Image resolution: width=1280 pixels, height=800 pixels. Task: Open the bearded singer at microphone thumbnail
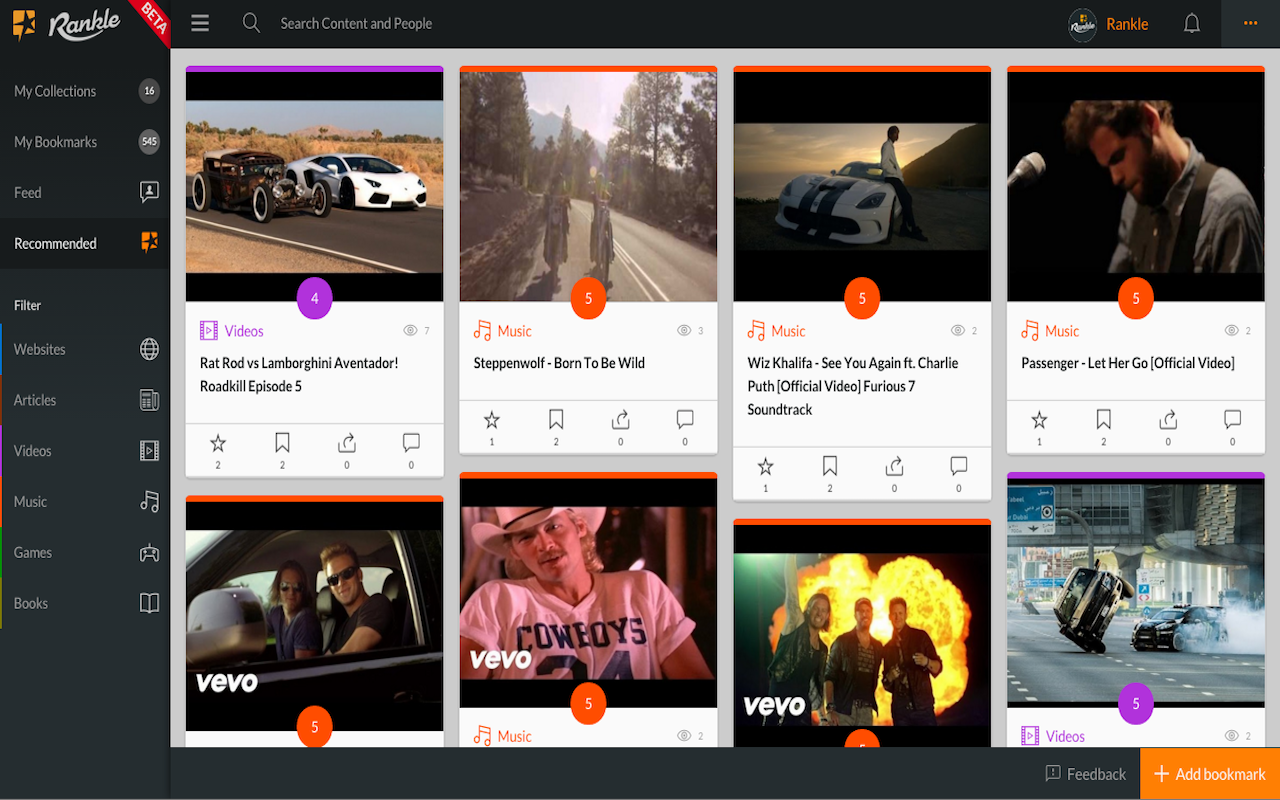tap(1136, 187)
